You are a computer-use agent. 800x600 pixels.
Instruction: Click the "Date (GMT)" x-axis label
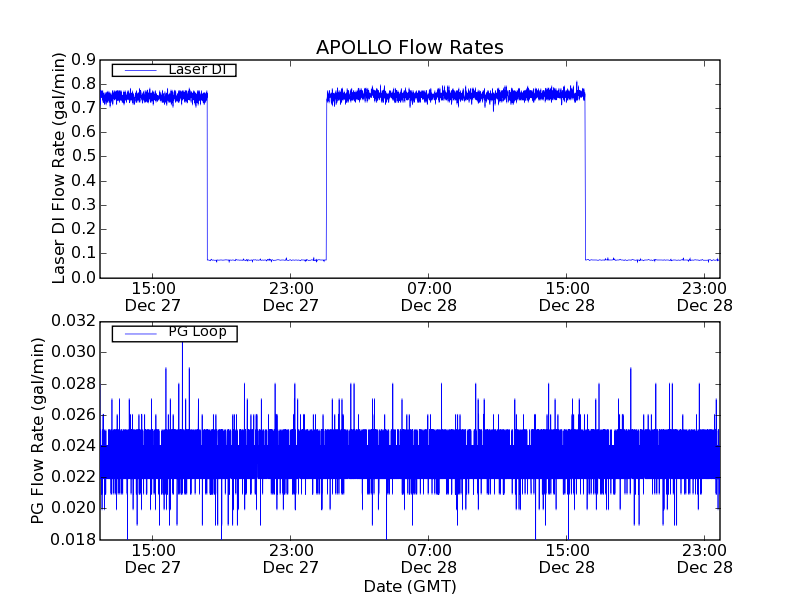coord(410,587)
